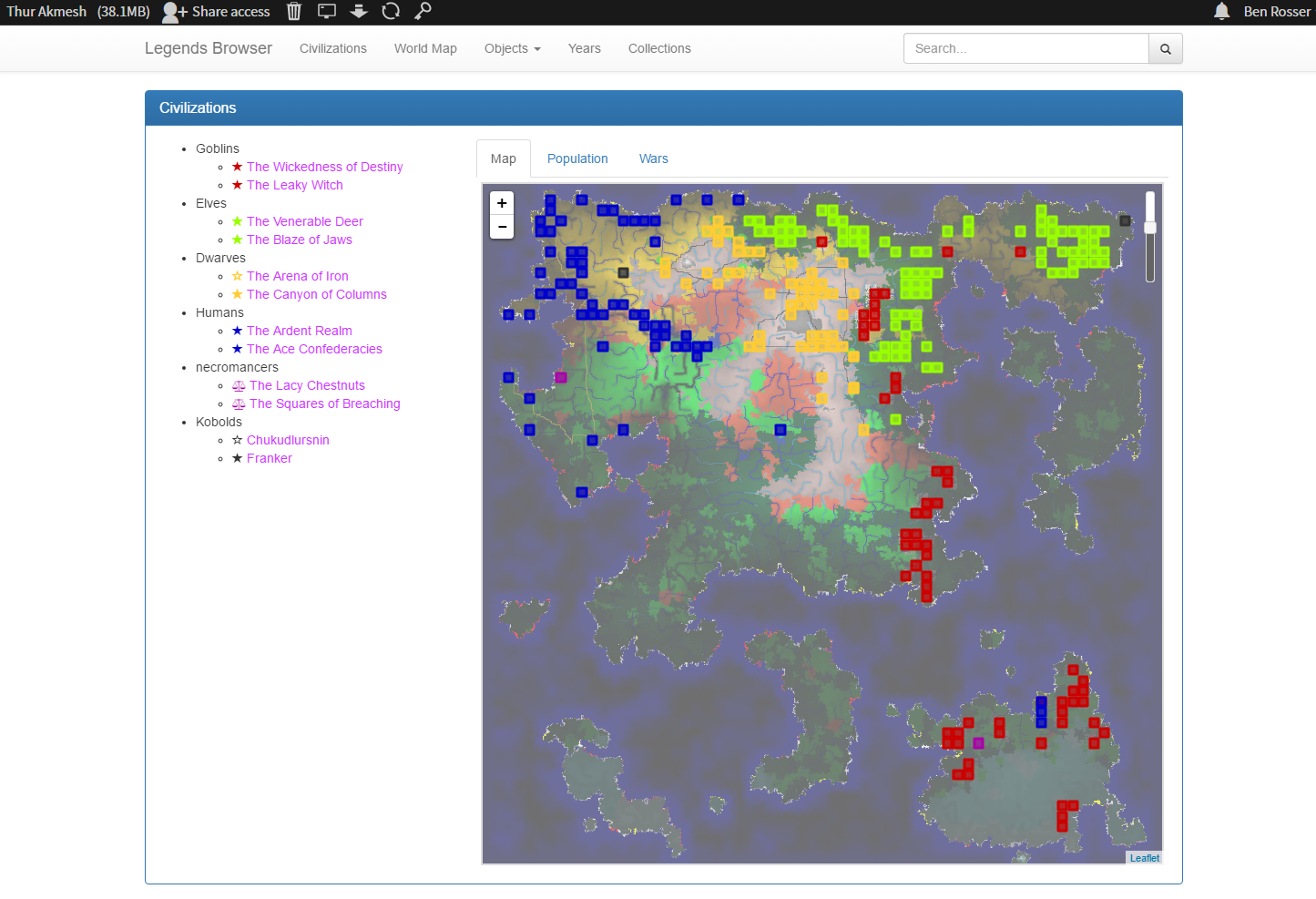Click yellow star beside The Canyon of Columns

pos(237,294)
